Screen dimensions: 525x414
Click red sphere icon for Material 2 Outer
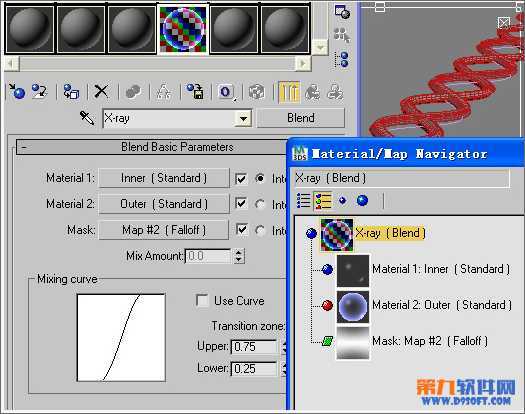click(x=327, y=305)
